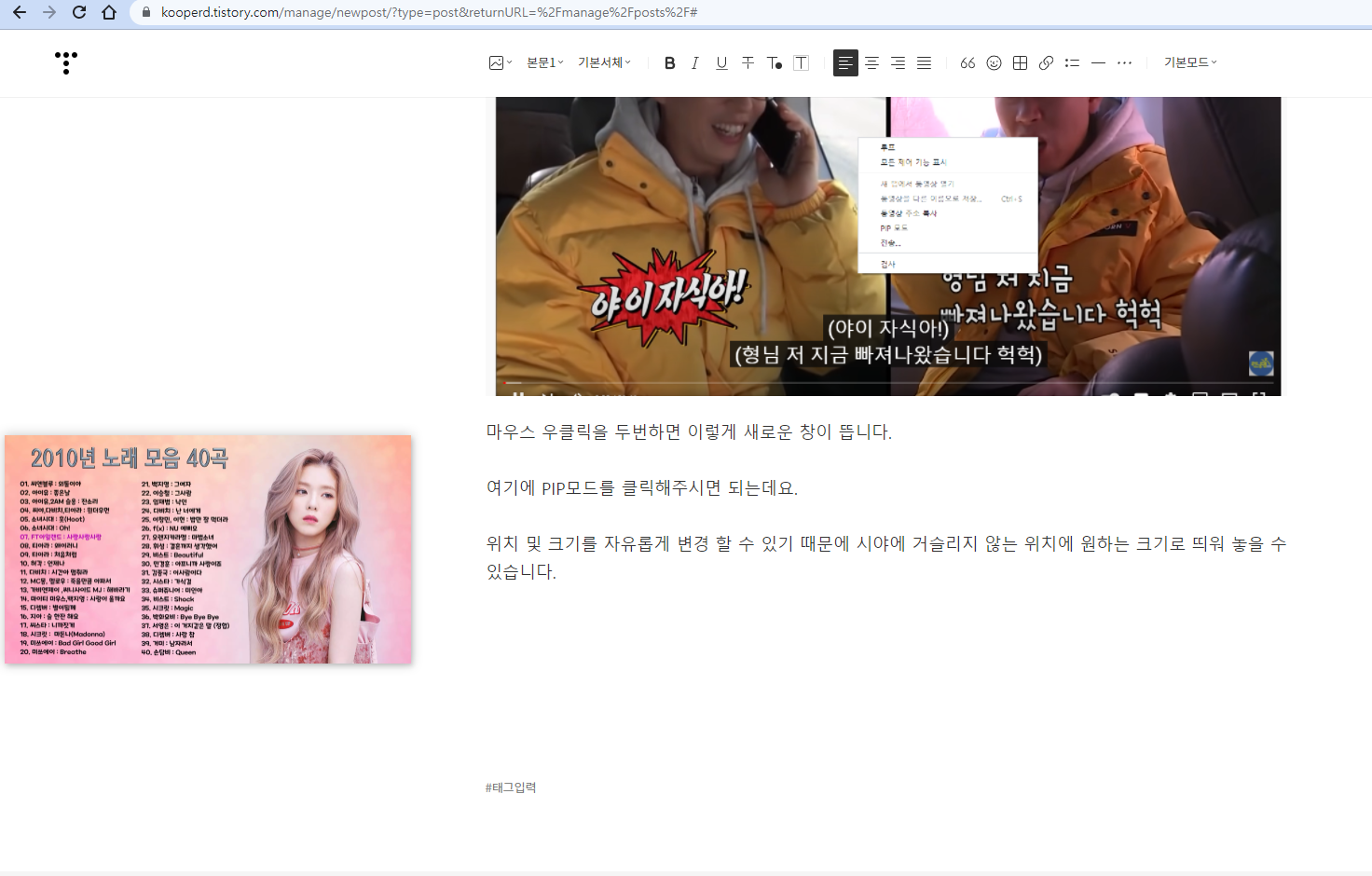Reload the page

(x=79, y=12)
